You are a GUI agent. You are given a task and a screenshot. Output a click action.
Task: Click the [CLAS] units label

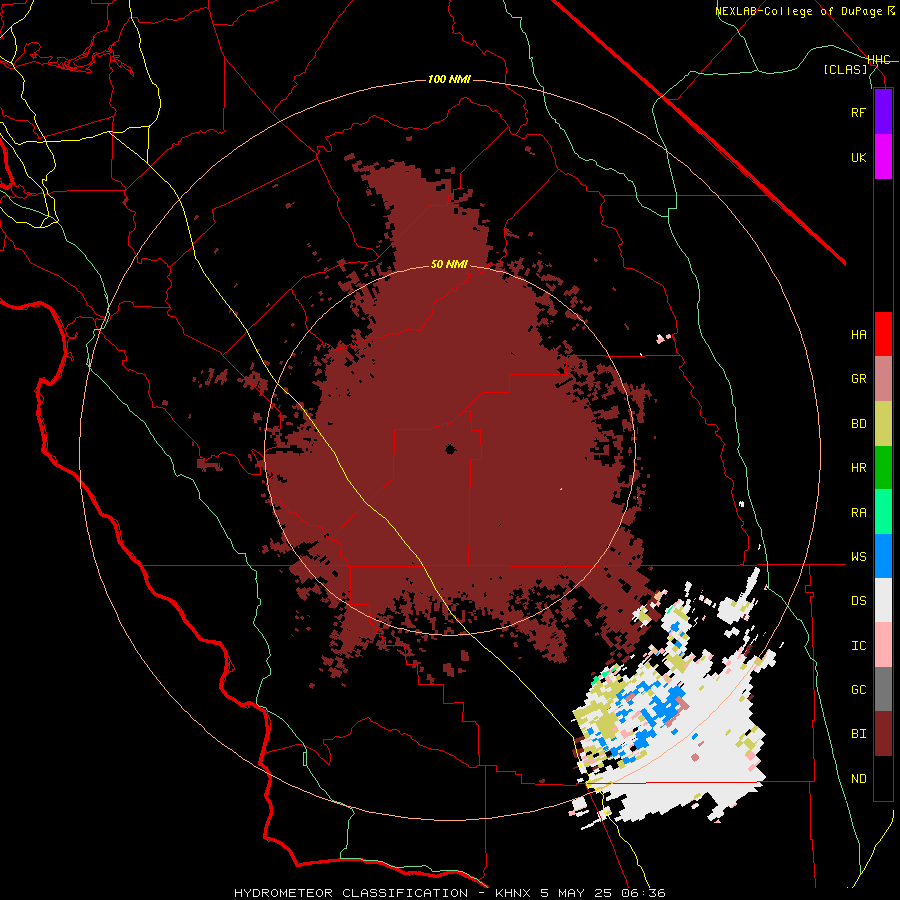[x=845, y=69]
